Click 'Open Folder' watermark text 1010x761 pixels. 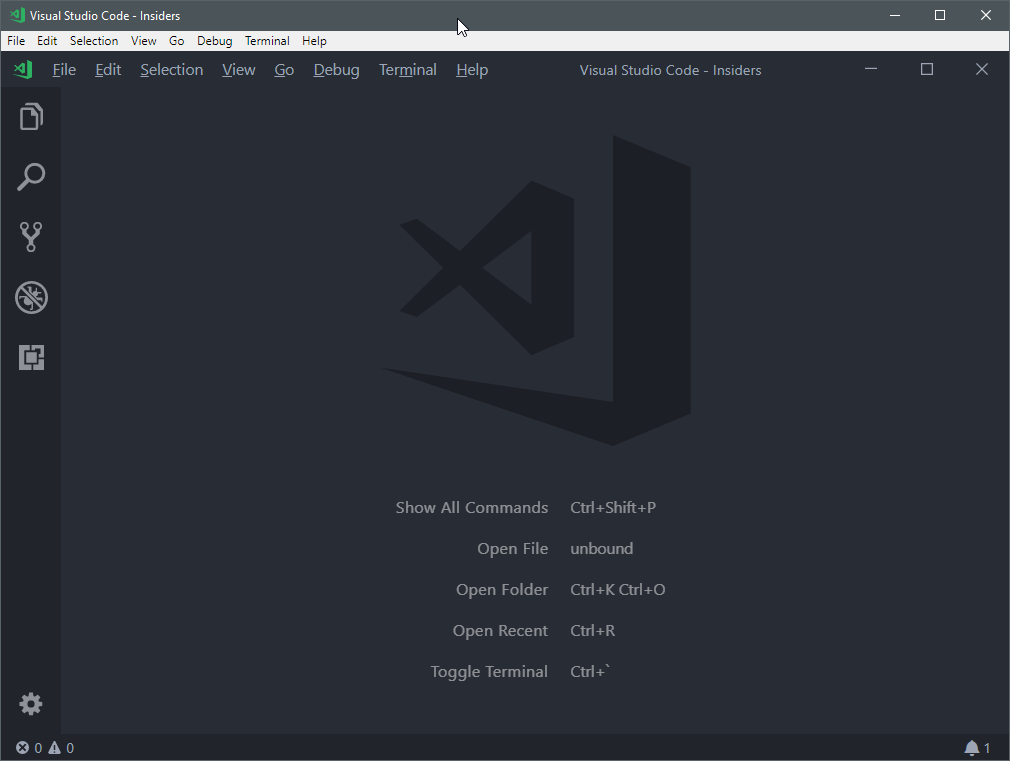[x=502, y=590]
